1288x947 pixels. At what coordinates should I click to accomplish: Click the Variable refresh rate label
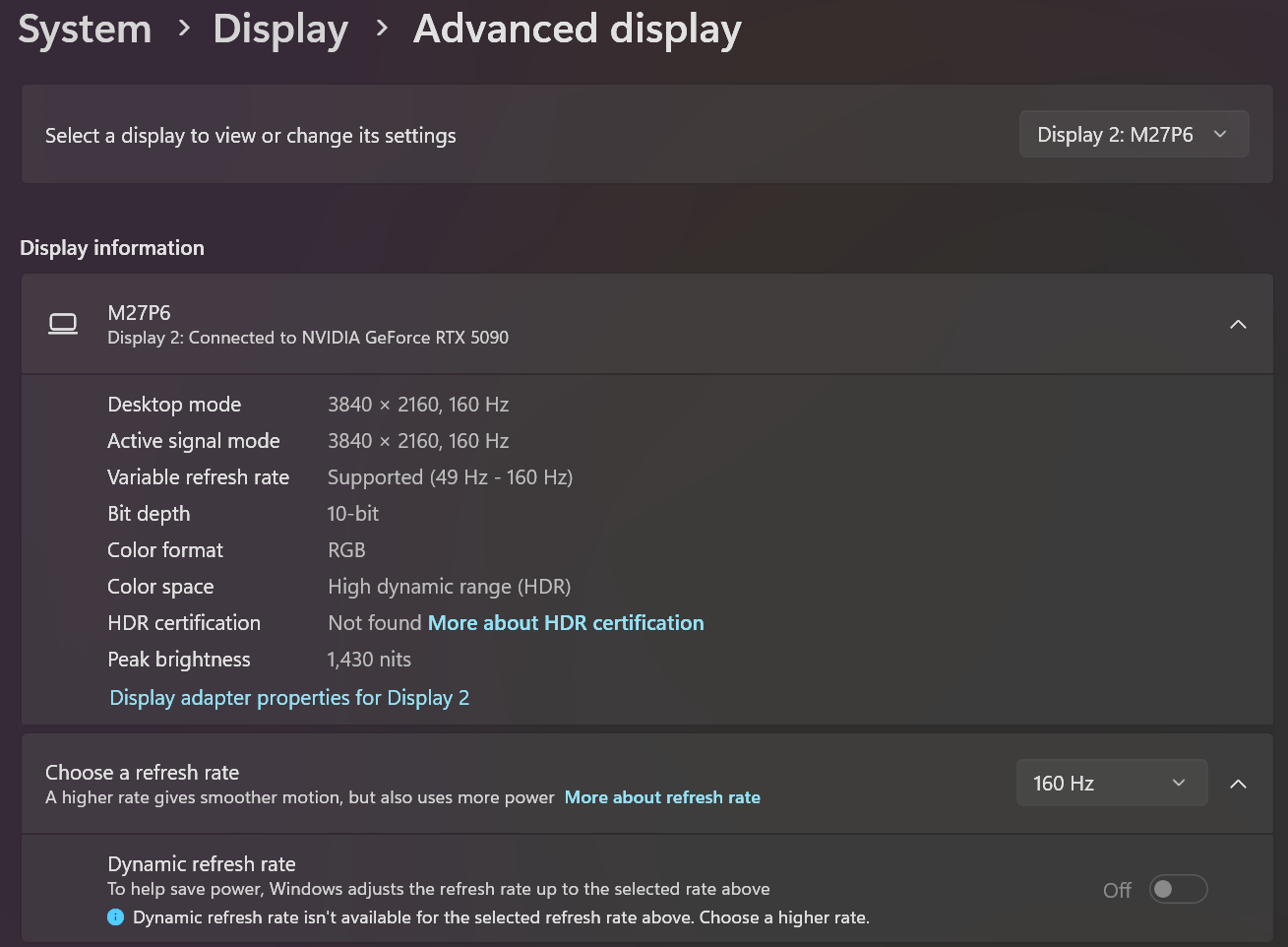pos(198,477)
